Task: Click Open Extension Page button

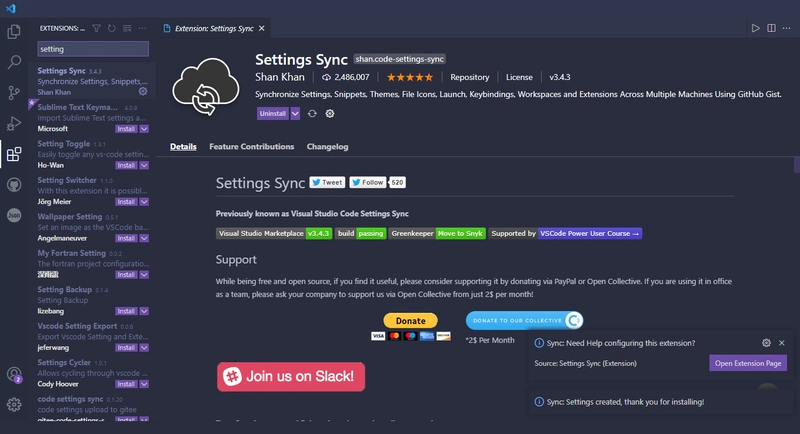Action: [x=748, y=363]
